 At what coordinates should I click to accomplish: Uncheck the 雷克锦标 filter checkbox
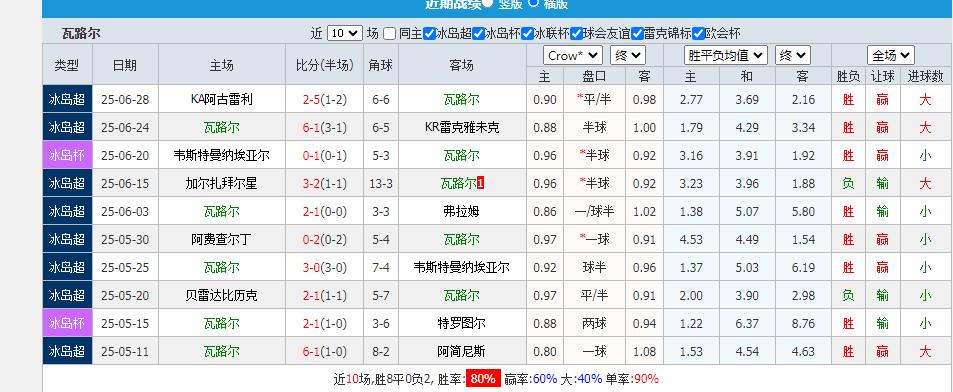637,33
